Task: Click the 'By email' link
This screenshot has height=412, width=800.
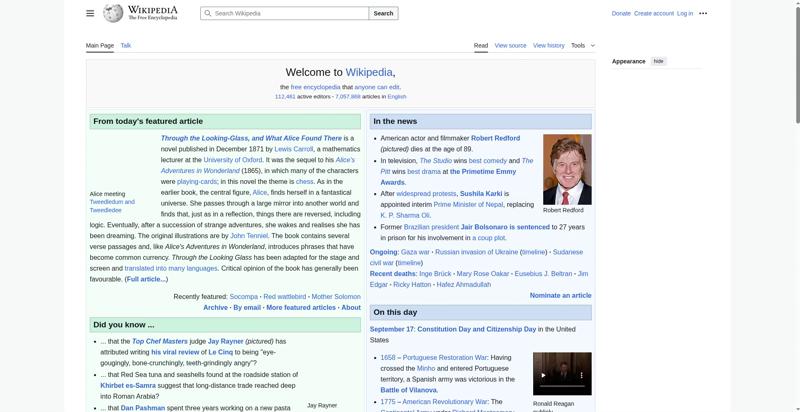Action: (x=247, y=307)
